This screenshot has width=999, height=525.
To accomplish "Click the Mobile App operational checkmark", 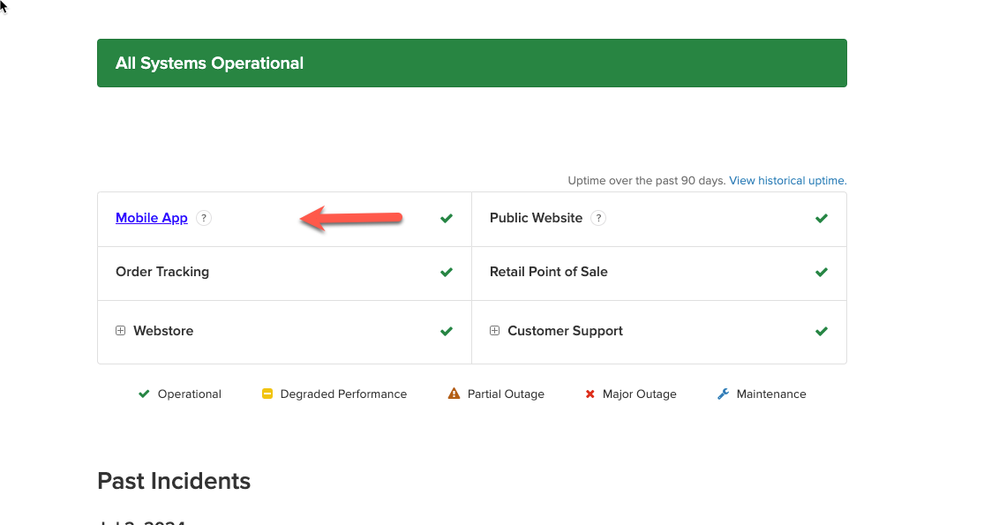I will coord(447,219).
